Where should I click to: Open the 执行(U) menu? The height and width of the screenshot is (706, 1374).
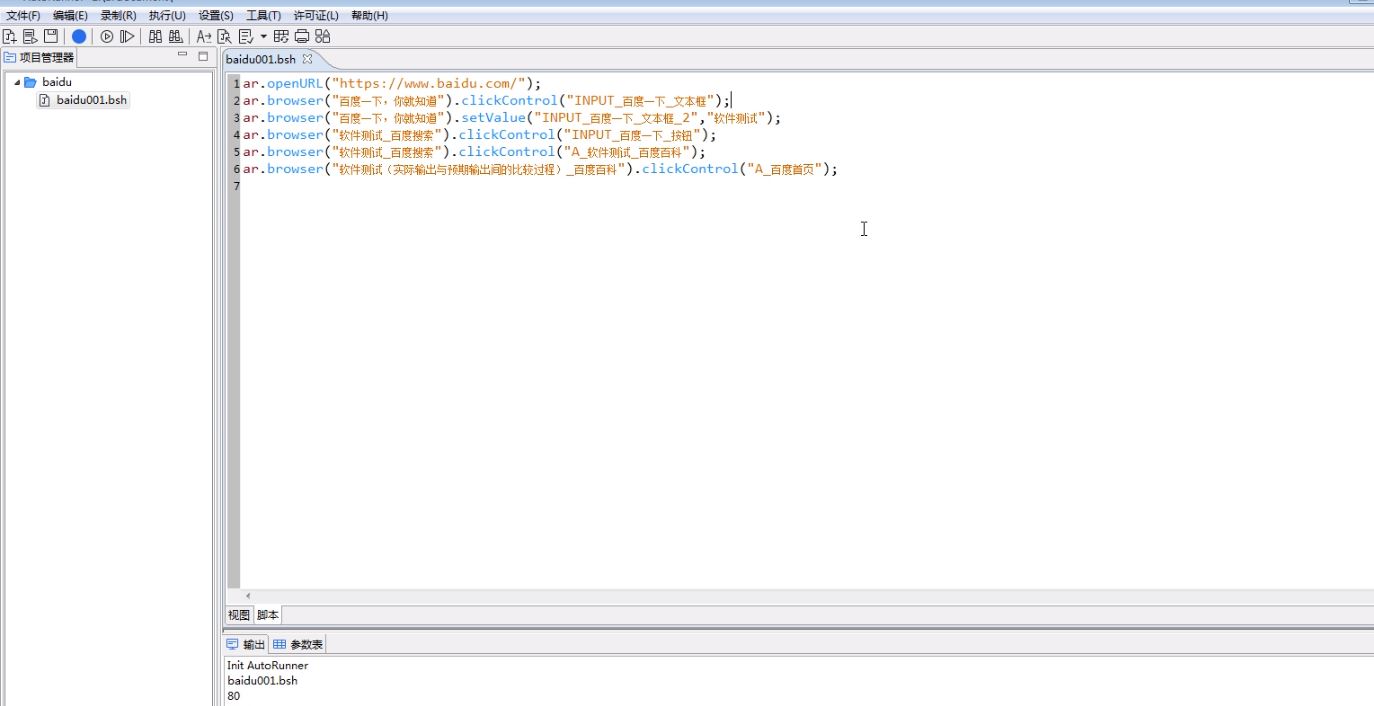click(167, 15)
